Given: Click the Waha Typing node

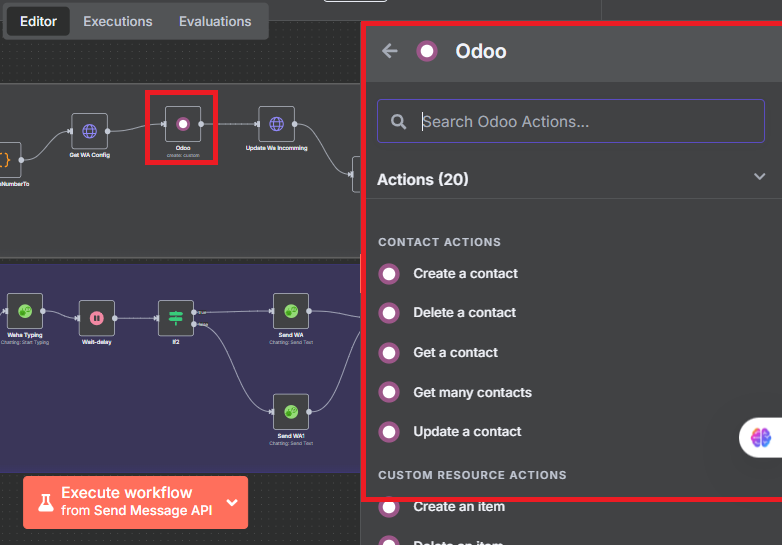Looking at the screenshot, I should [x=25, y=311].
